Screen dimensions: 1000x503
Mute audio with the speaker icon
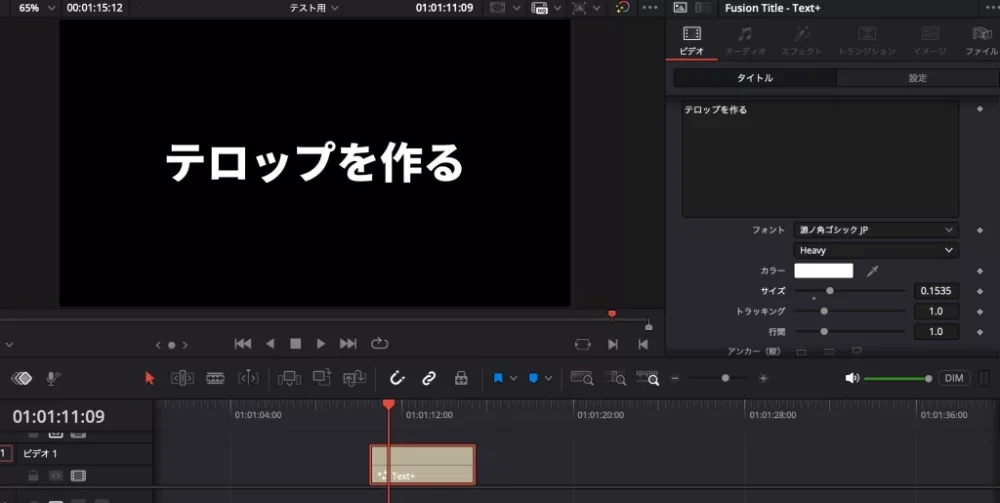click(851, 378)
